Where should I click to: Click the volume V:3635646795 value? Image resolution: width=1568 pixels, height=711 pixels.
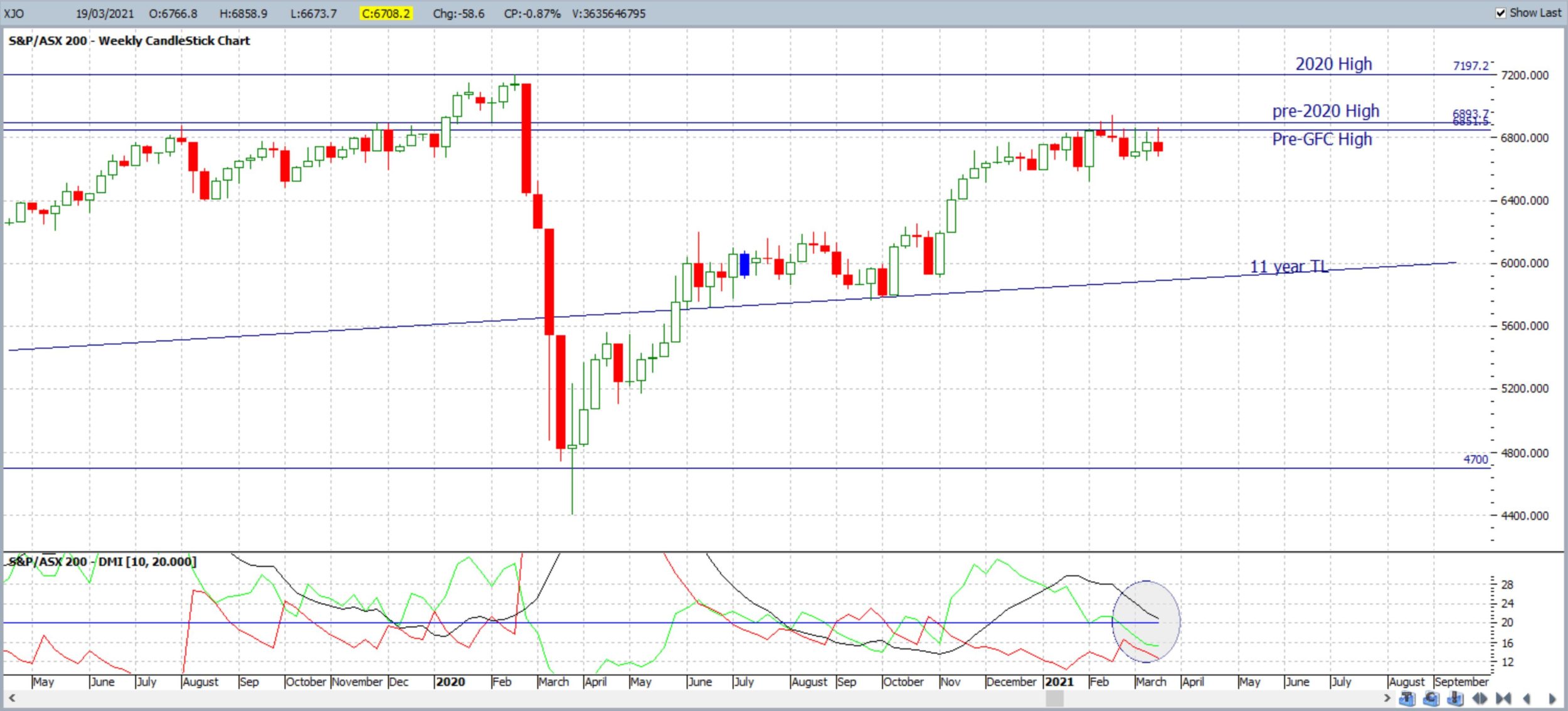point(608,13)
